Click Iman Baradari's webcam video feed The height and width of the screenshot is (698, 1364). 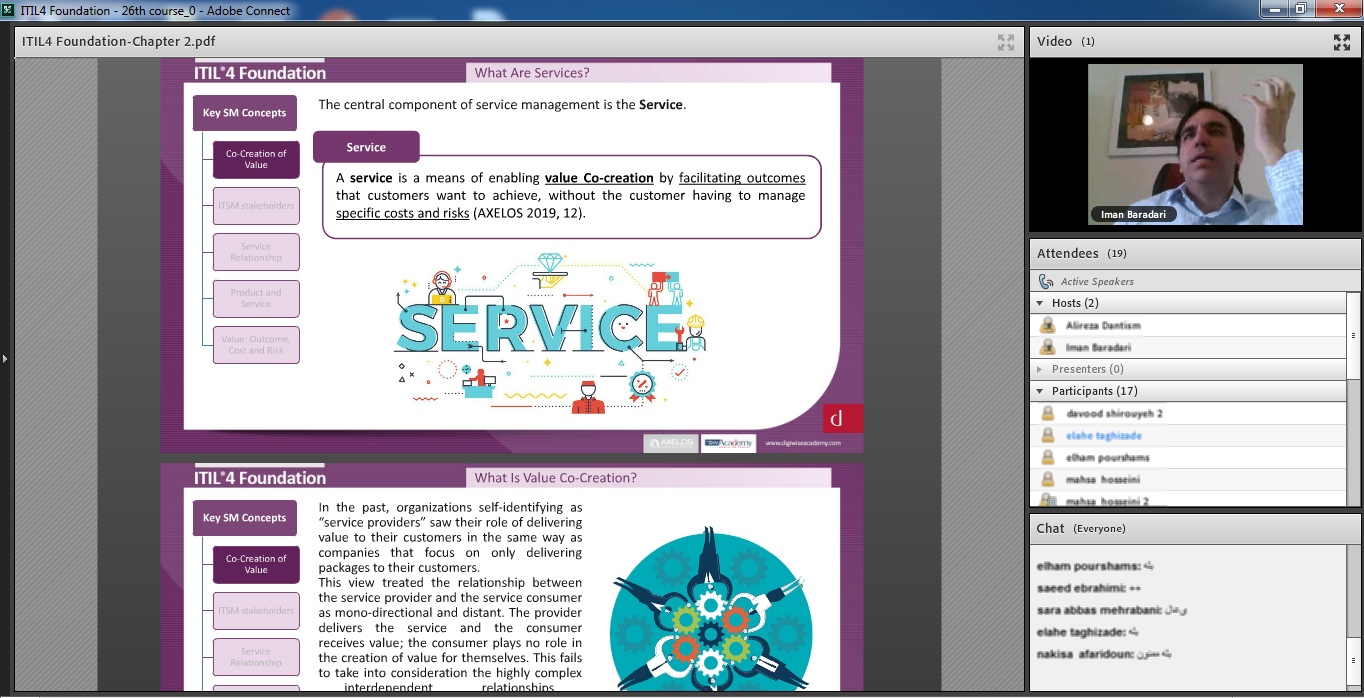pyautogui.click(x=1195, y=144)
